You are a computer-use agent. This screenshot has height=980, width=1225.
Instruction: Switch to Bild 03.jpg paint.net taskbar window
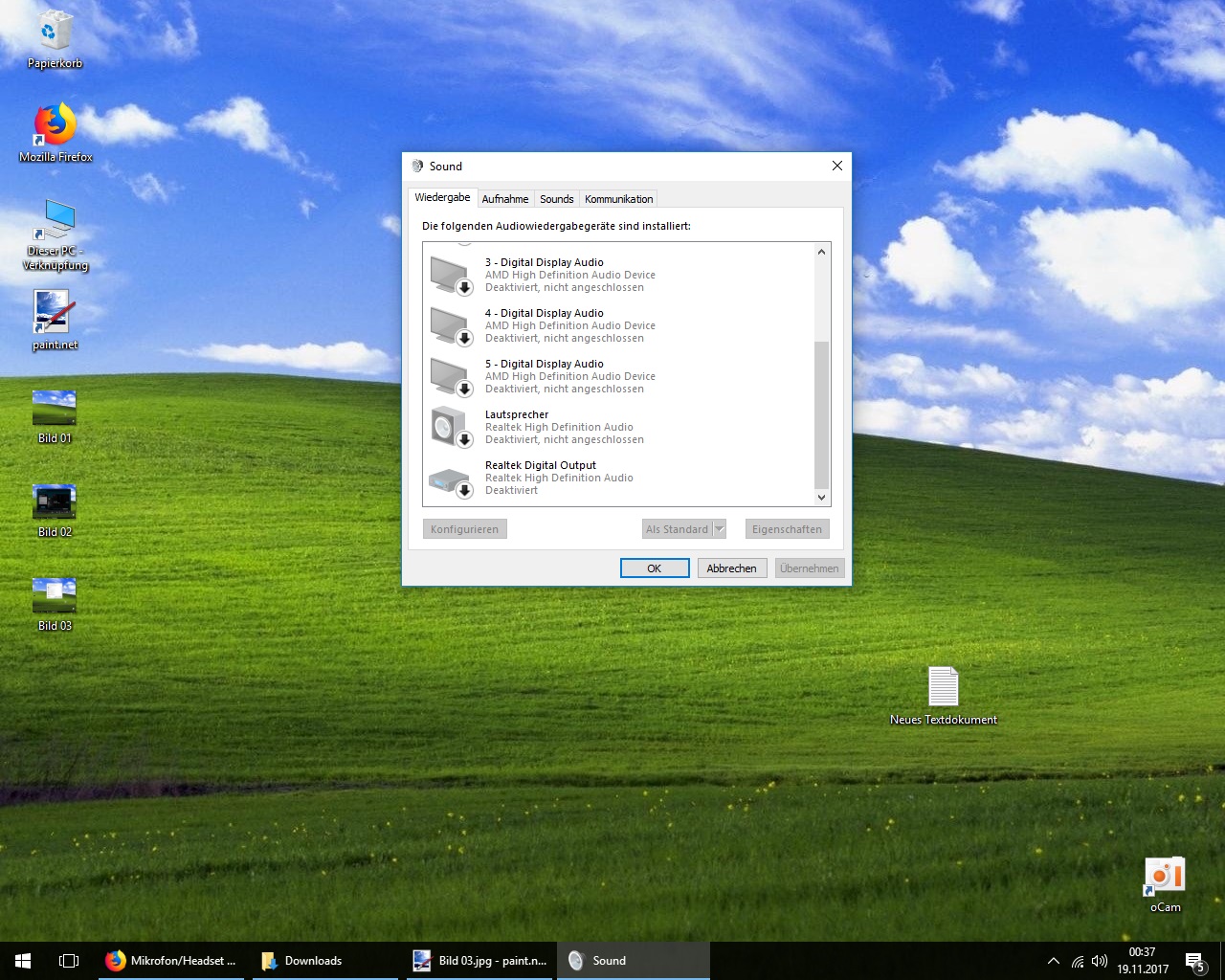[x=481, y=961]
